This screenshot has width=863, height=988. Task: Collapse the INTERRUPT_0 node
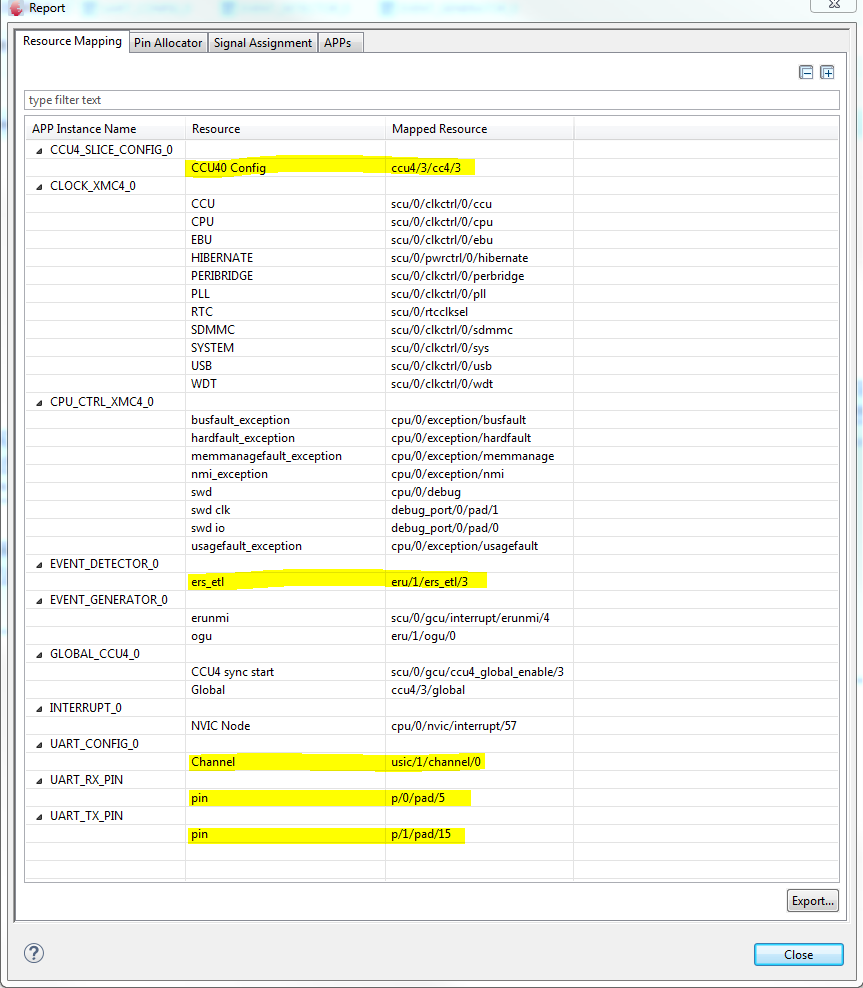39,709
